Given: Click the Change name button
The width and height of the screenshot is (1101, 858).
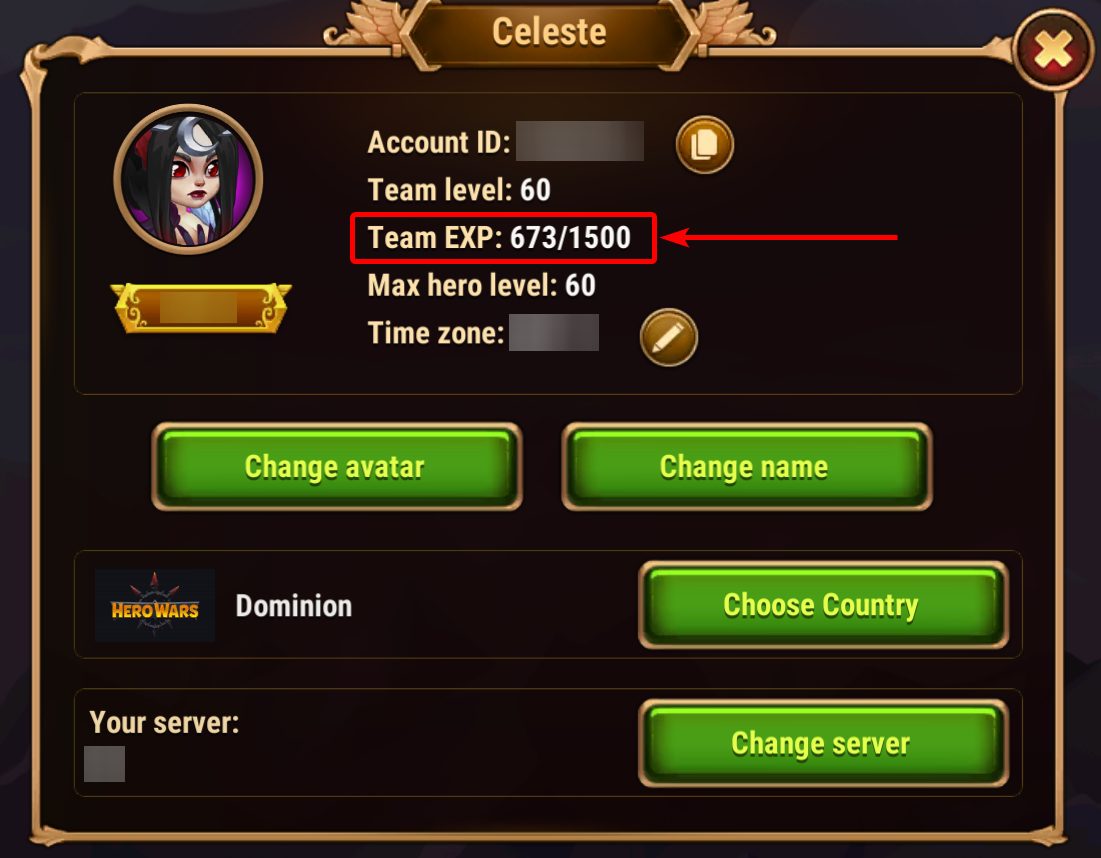Looking at the screenshot, I should pyautogui.click(x=747, y=467).
